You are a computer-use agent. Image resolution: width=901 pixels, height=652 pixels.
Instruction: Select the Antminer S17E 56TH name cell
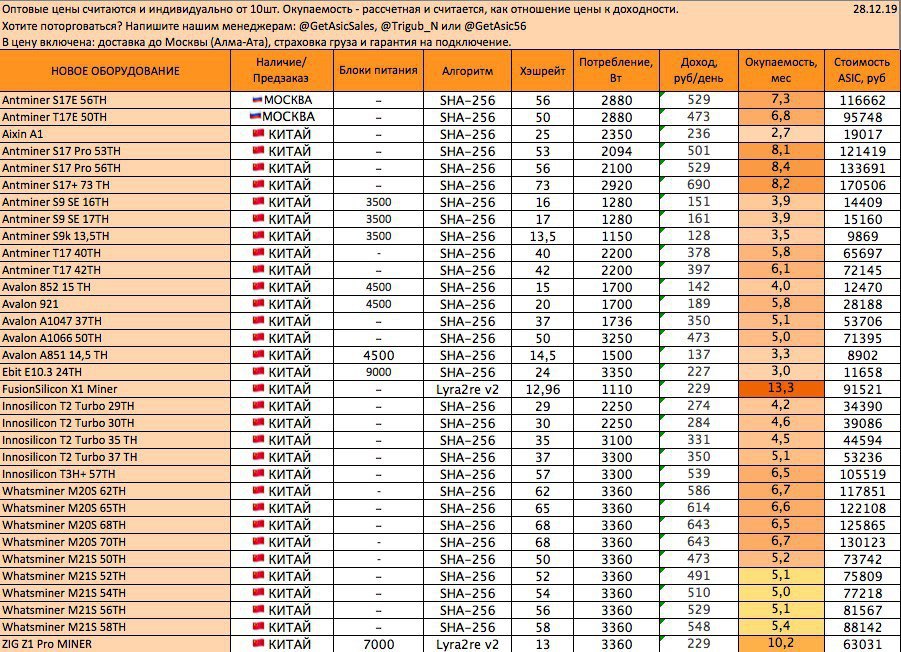click(115, 100)
